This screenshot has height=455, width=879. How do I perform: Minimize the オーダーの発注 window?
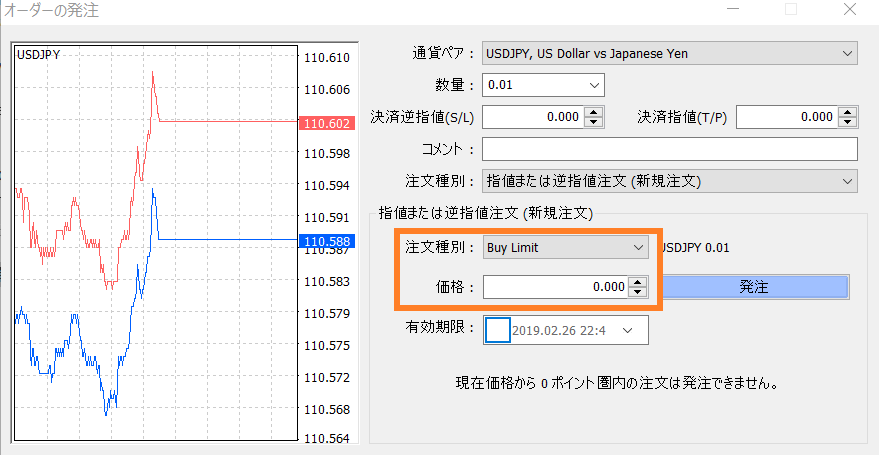click(x=732, y=10)
